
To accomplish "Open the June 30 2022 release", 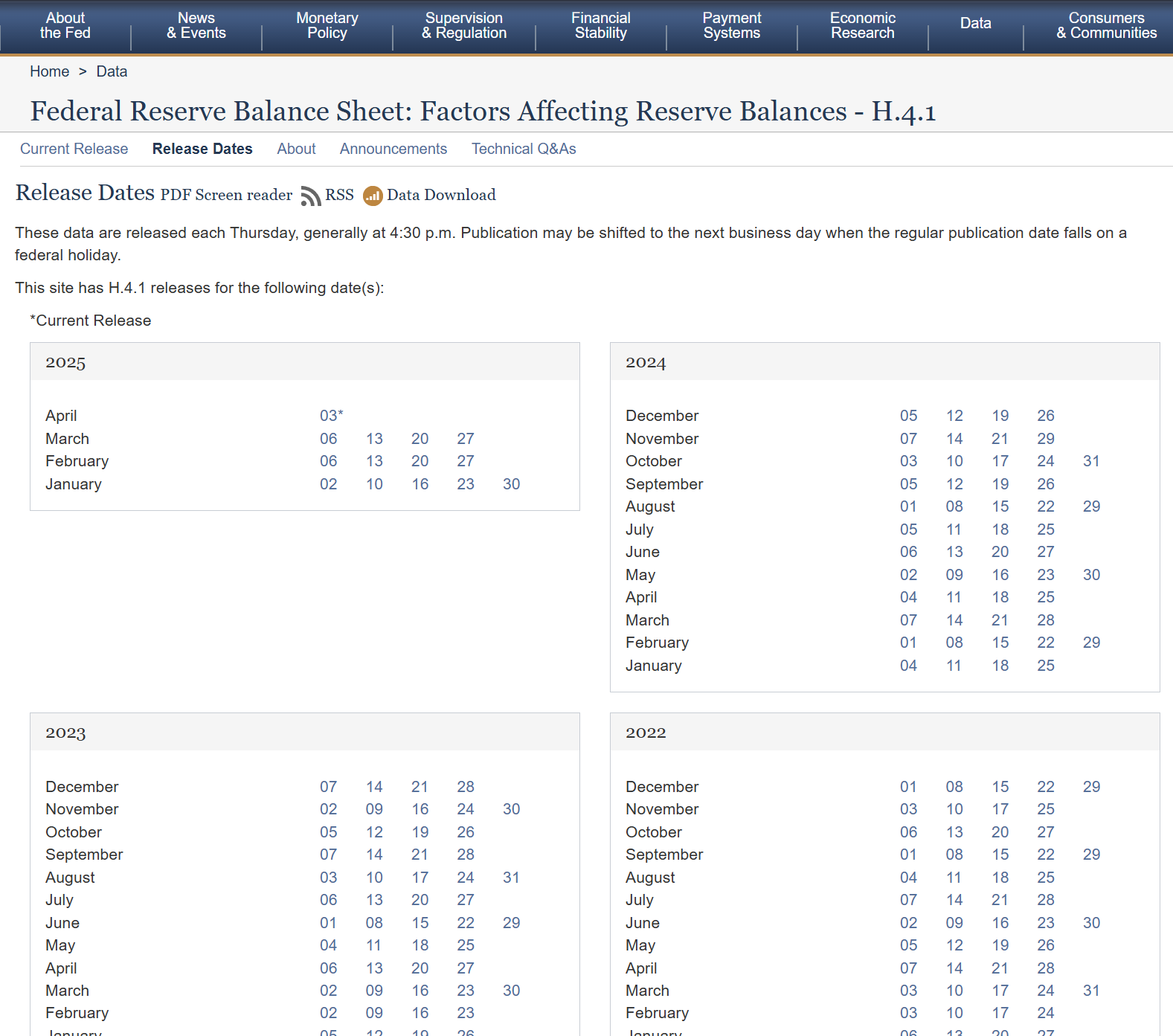I will 1091,923.
